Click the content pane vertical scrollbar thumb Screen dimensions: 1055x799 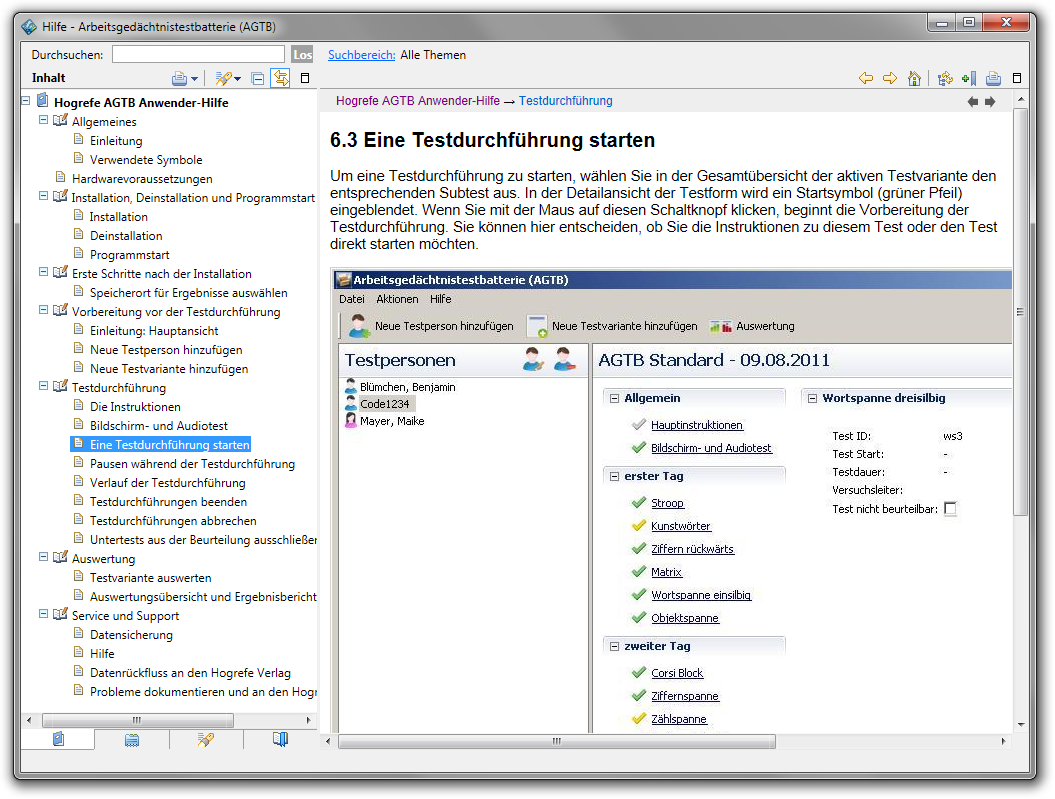(1021, 311)
